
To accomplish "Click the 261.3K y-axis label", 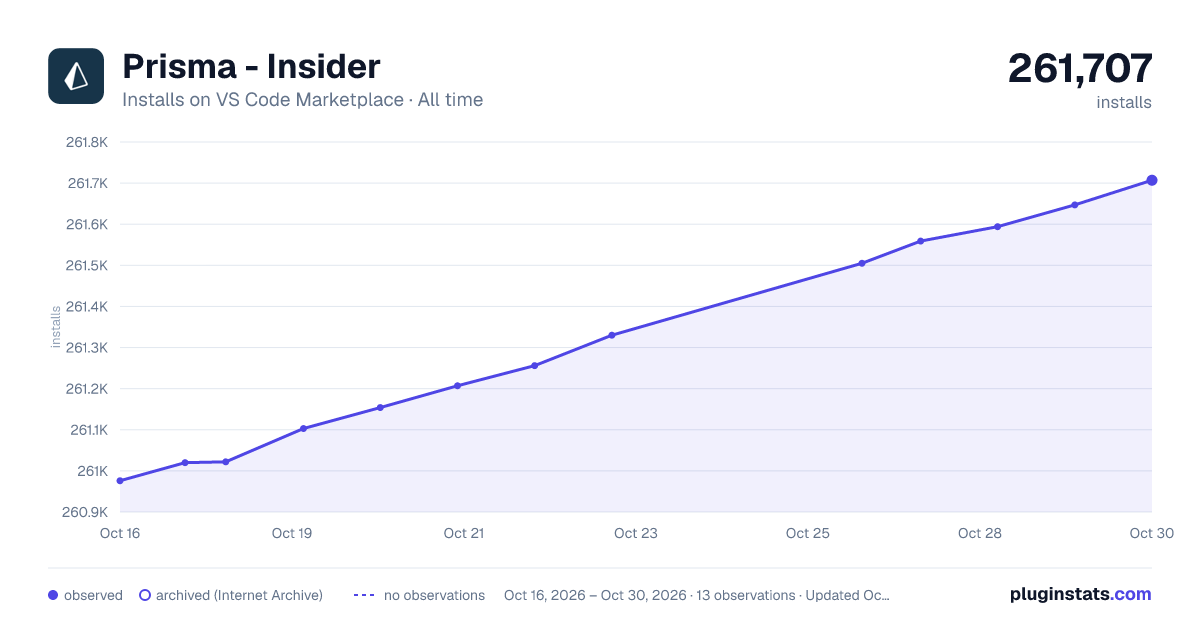I will coord(87,347).
